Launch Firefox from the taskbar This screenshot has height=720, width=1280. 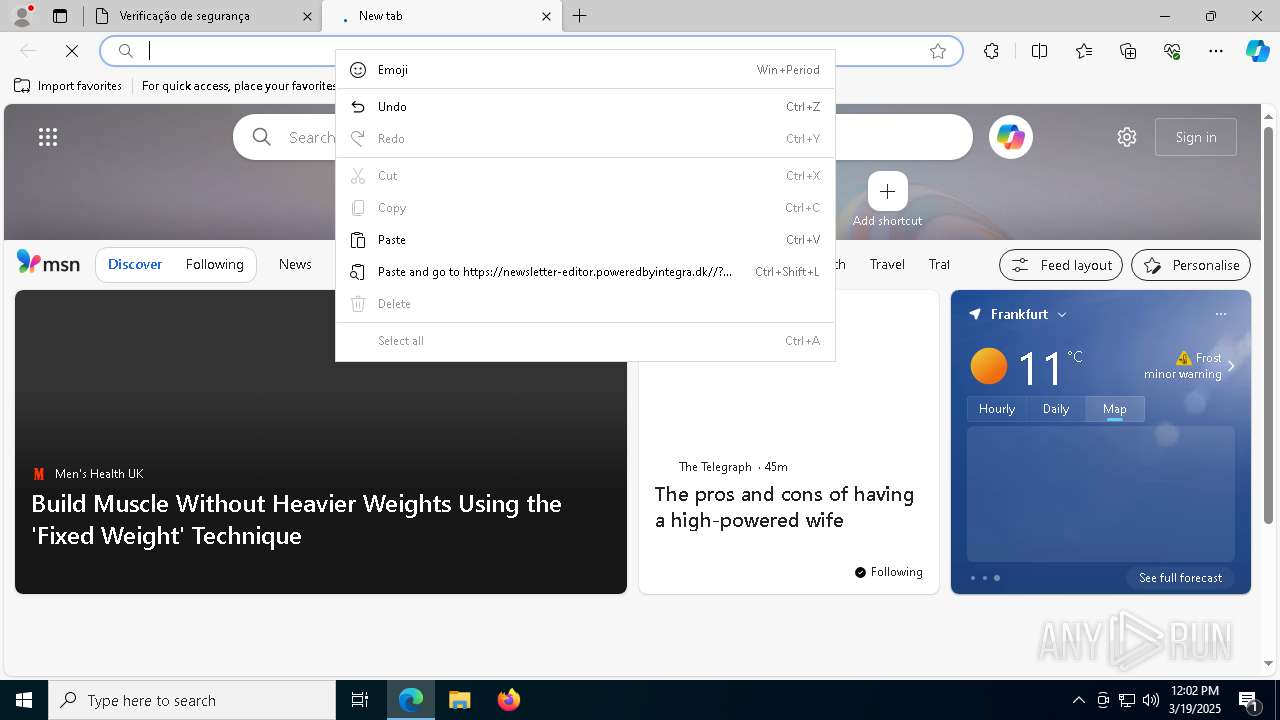pyautogui.click(x=509, y=700)
